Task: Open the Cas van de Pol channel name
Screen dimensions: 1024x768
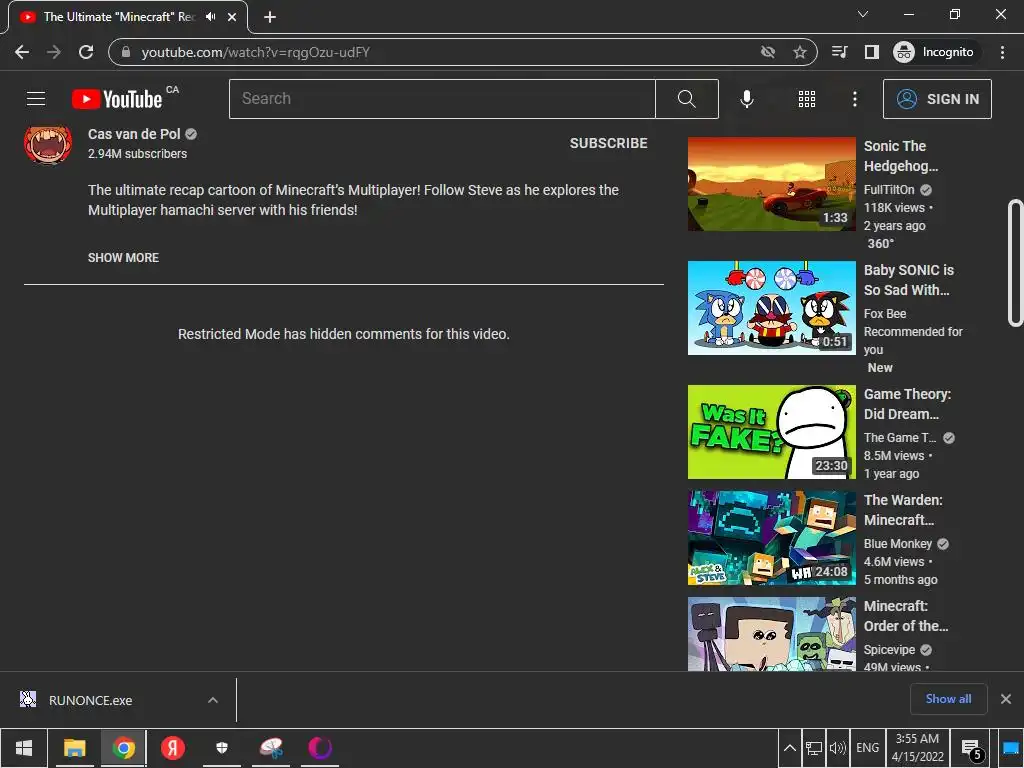Action: [134, 134]
